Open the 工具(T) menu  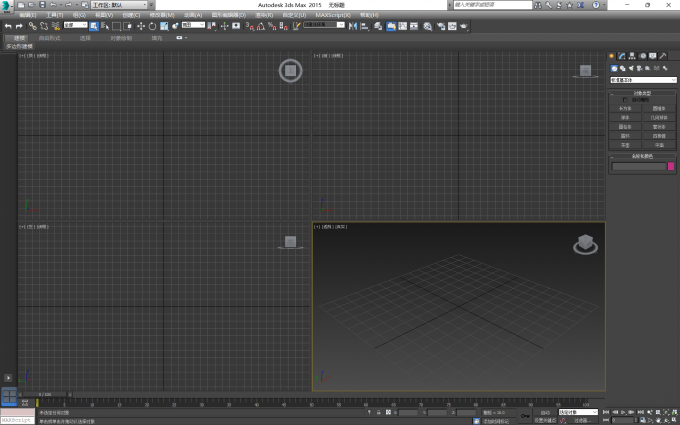54,15
